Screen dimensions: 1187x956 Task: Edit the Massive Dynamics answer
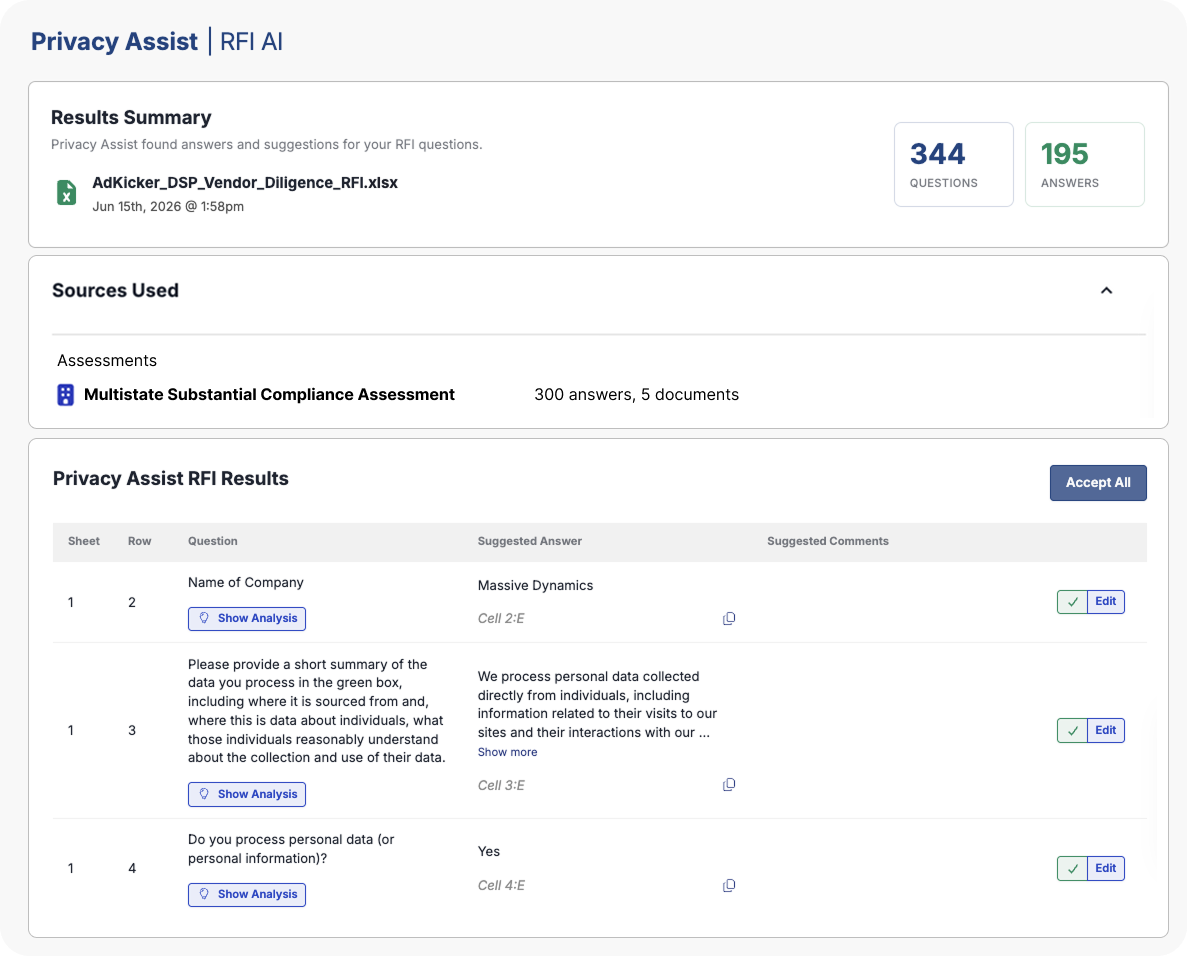1105,602
